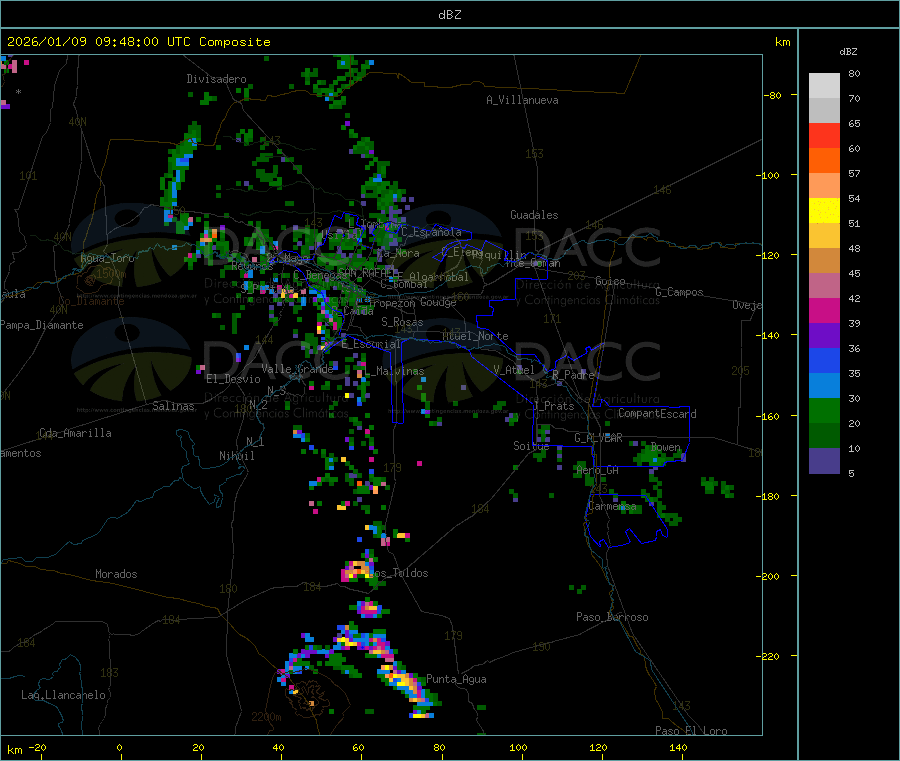Click the S_Rosas label
The width and height of the screenshot is (900, 761).
click(402, 322)
